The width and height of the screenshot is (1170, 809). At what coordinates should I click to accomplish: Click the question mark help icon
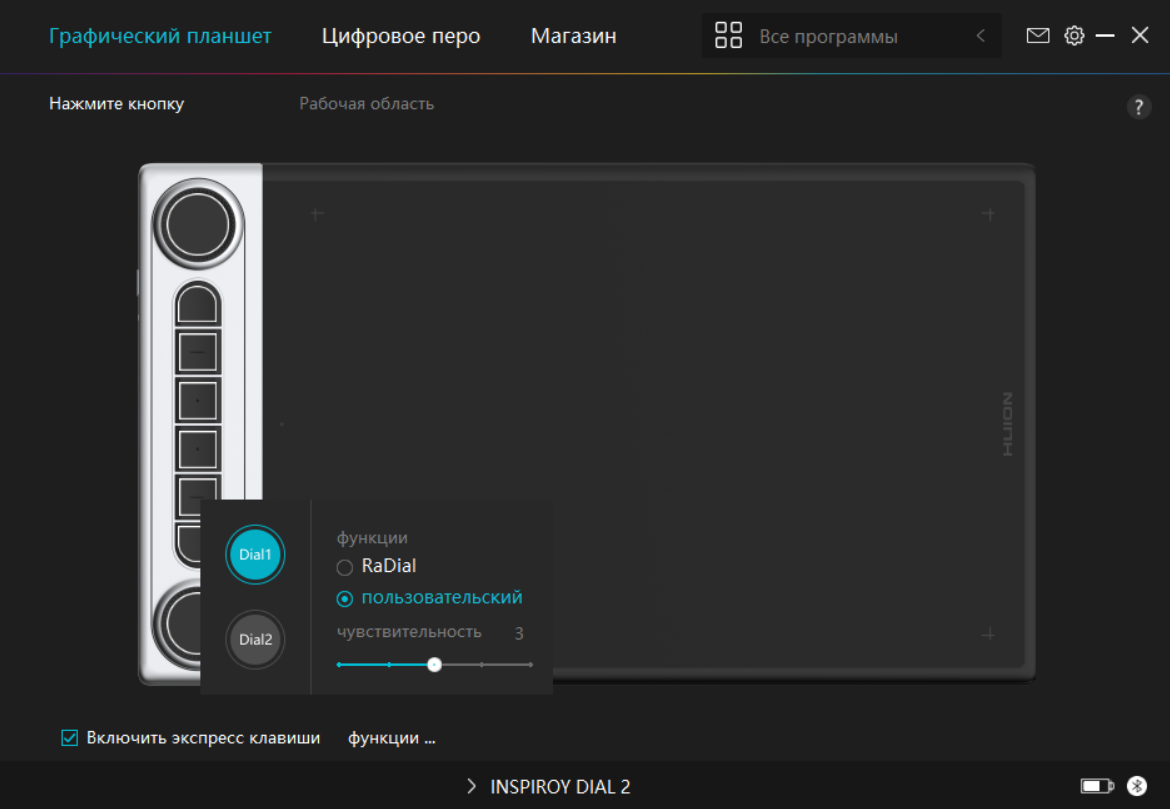[1138, 108]
